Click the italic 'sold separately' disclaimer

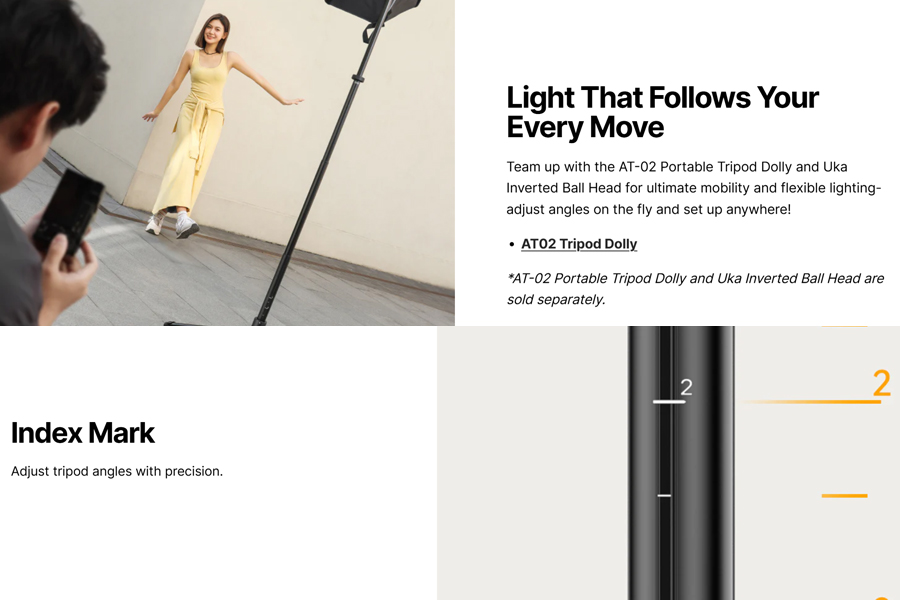(695, 289)
